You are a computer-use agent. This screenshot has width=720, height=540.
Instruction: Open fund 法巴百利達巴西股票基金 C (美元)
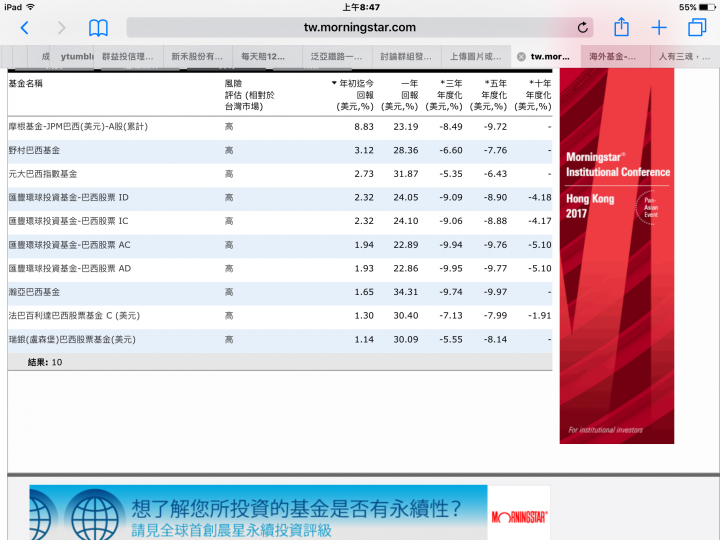coord(74,315)
